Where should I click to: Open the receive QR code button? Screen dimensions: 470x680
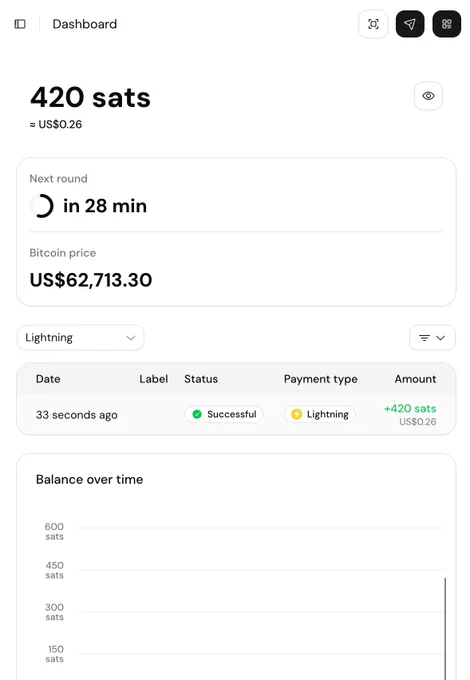pyautogui.click(x=447, y=24)
